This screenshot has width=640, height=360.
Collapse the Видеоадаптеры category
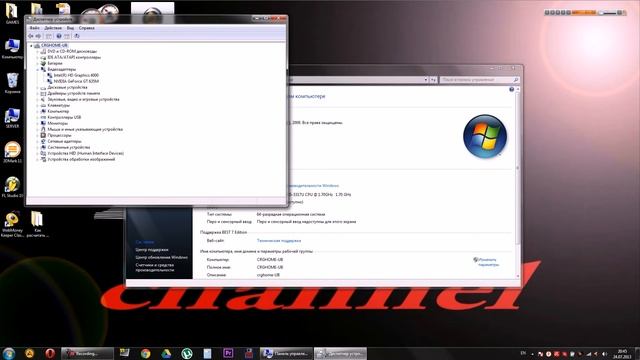[37, 70]
